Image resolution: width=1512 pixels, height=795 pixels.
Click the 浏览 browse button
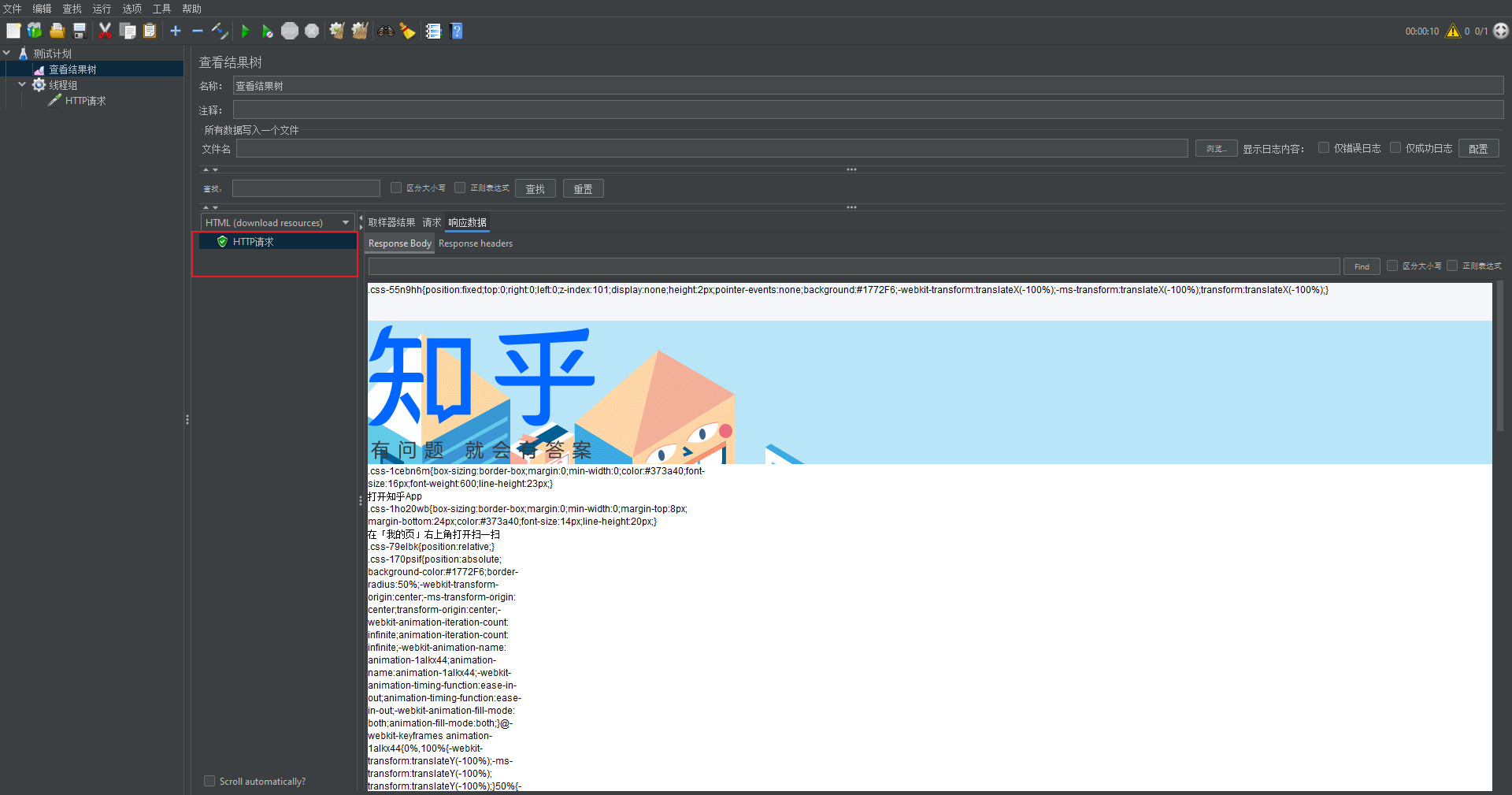click(x=1216, y=148)
